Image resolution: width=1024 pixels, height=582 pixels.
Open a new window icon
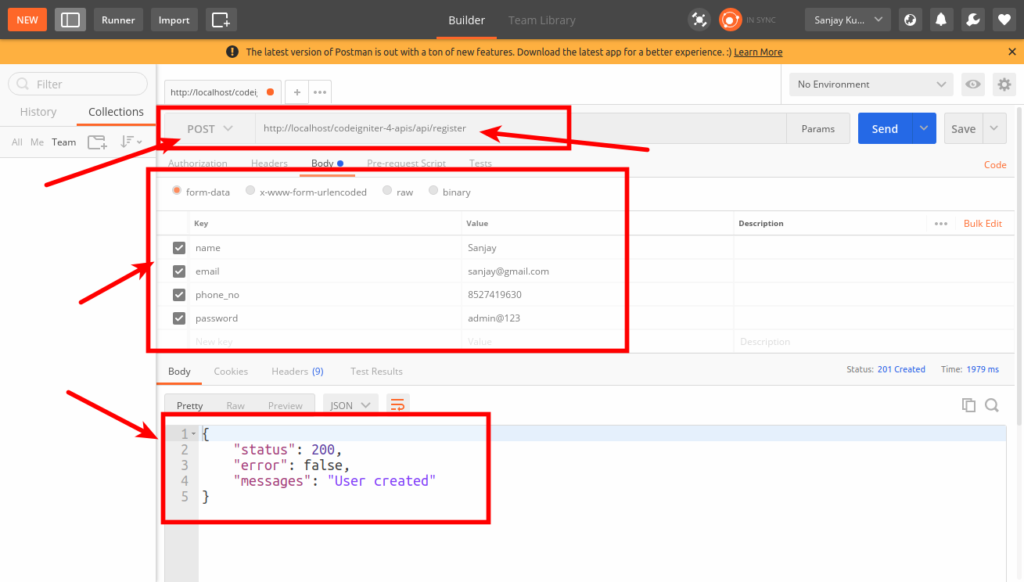tap(221, 20)
